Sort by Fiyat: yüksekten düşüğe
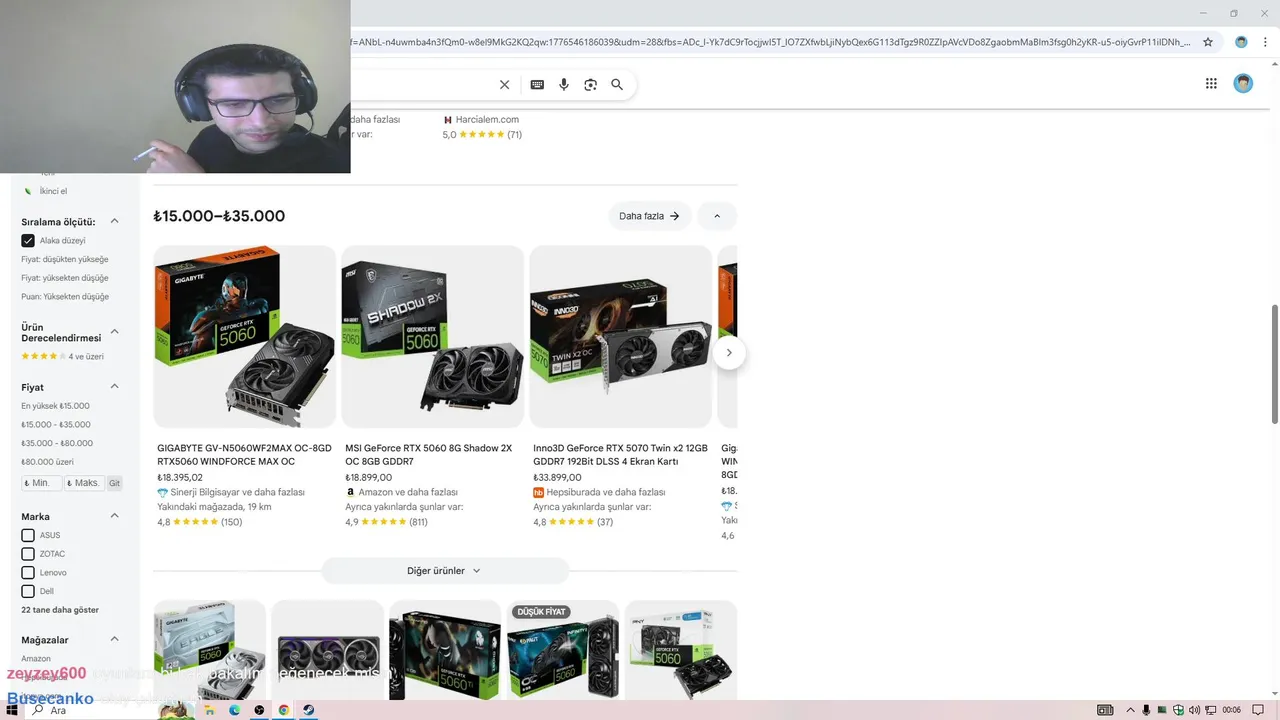The width and height of the screenshot is (1280, 720). [x=65, y=278]
